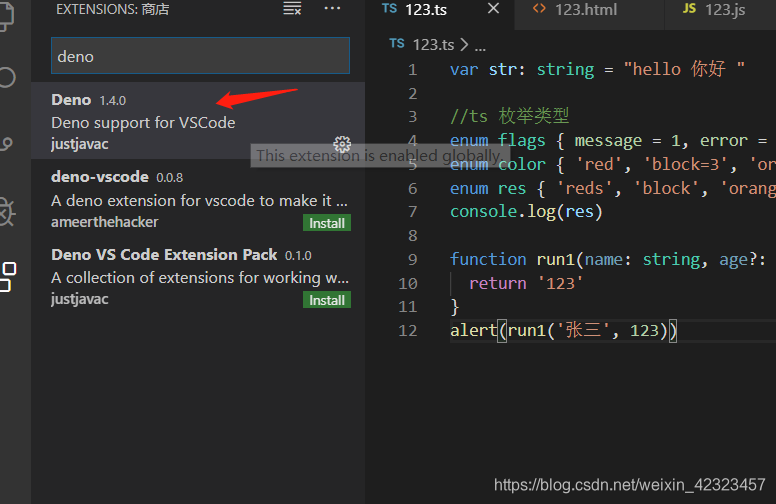Open Source Control view in activity bar
Screen dimensions: 776x504
click(x=7, y=144)
